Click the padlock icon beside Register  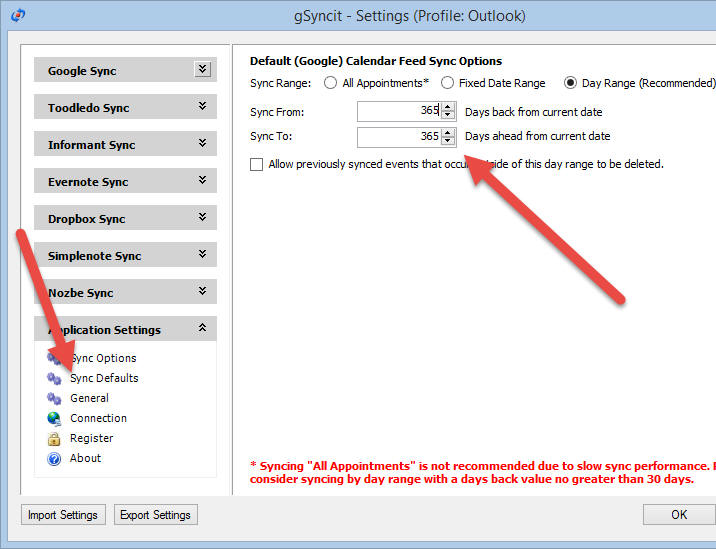54,438
